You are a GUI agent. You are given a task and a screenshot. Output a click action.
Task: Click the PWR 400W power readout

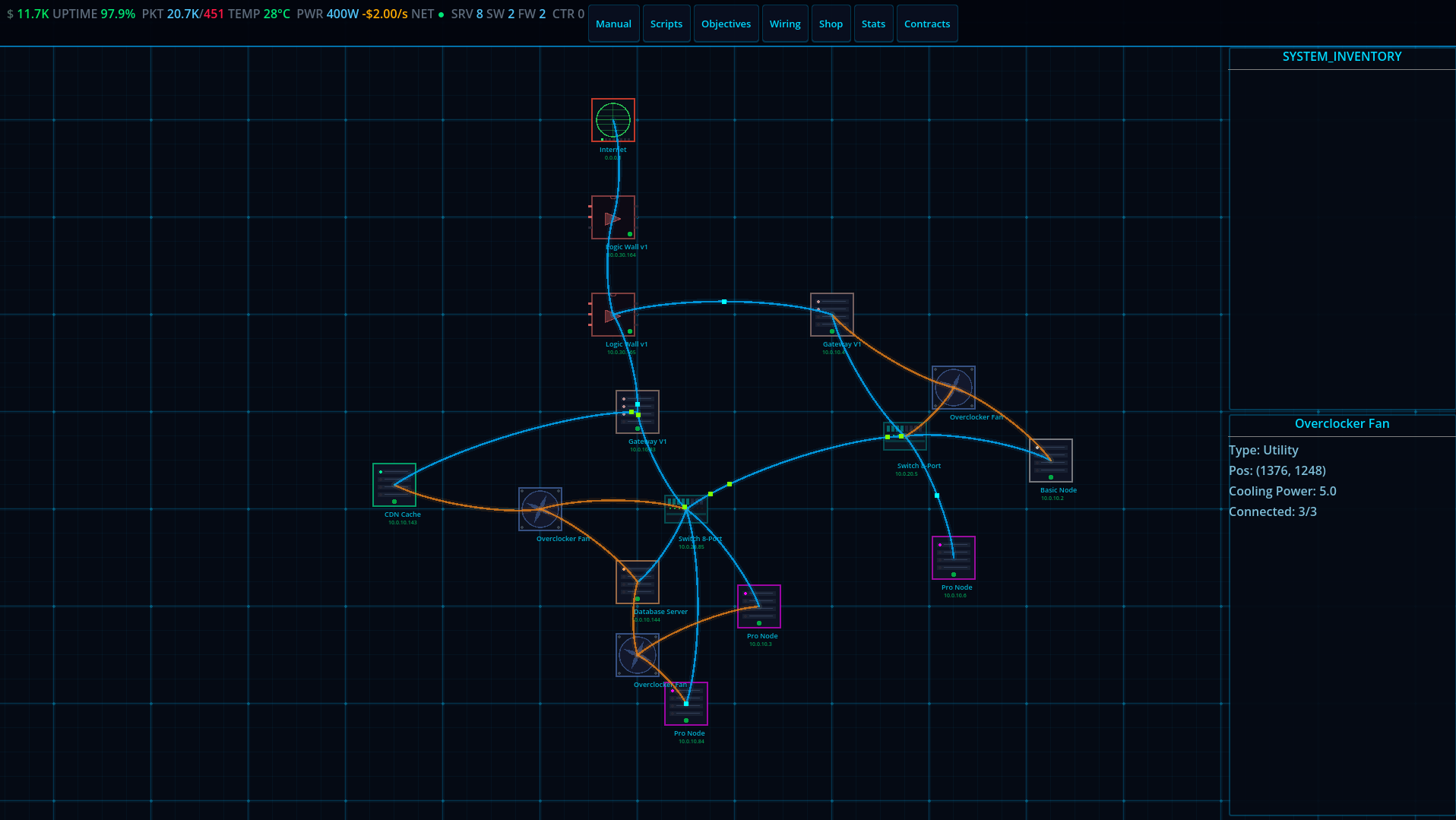[328, 14]
